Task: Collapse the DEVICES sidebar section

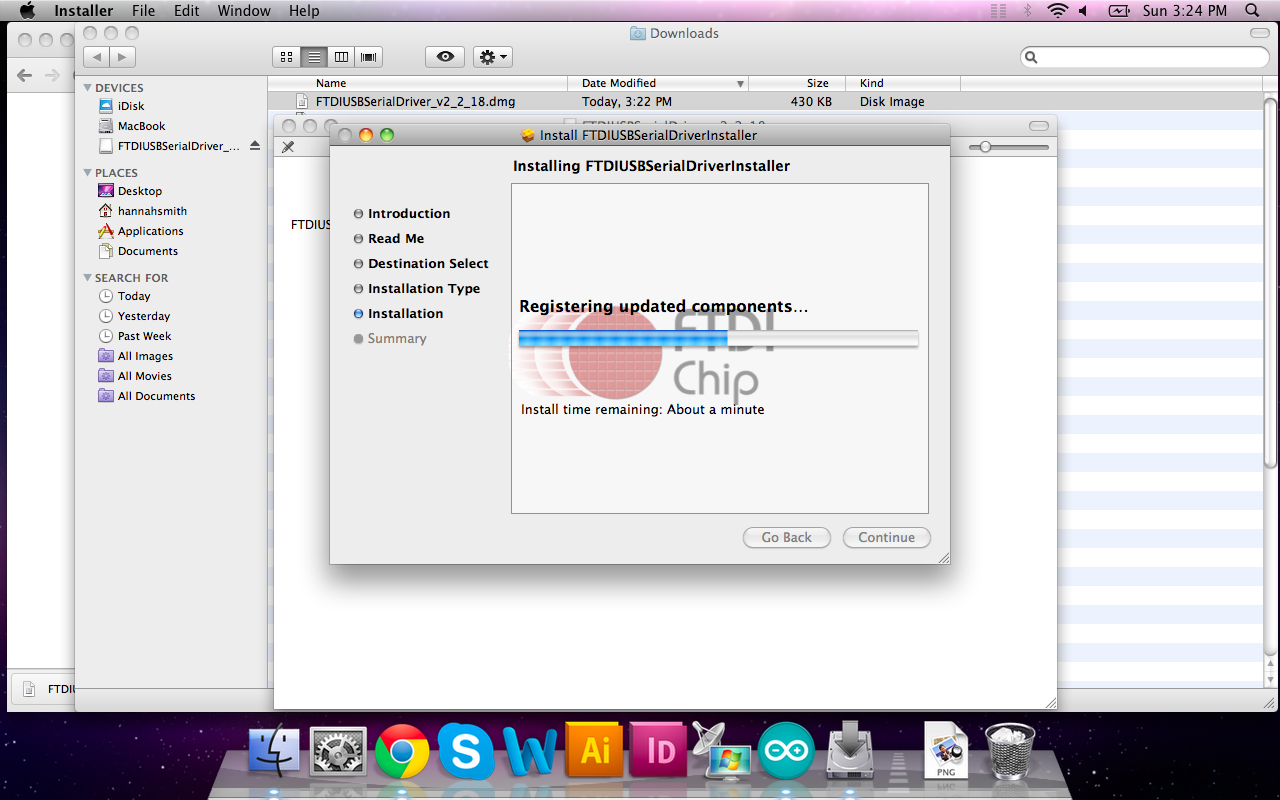Action: [87, 88]
